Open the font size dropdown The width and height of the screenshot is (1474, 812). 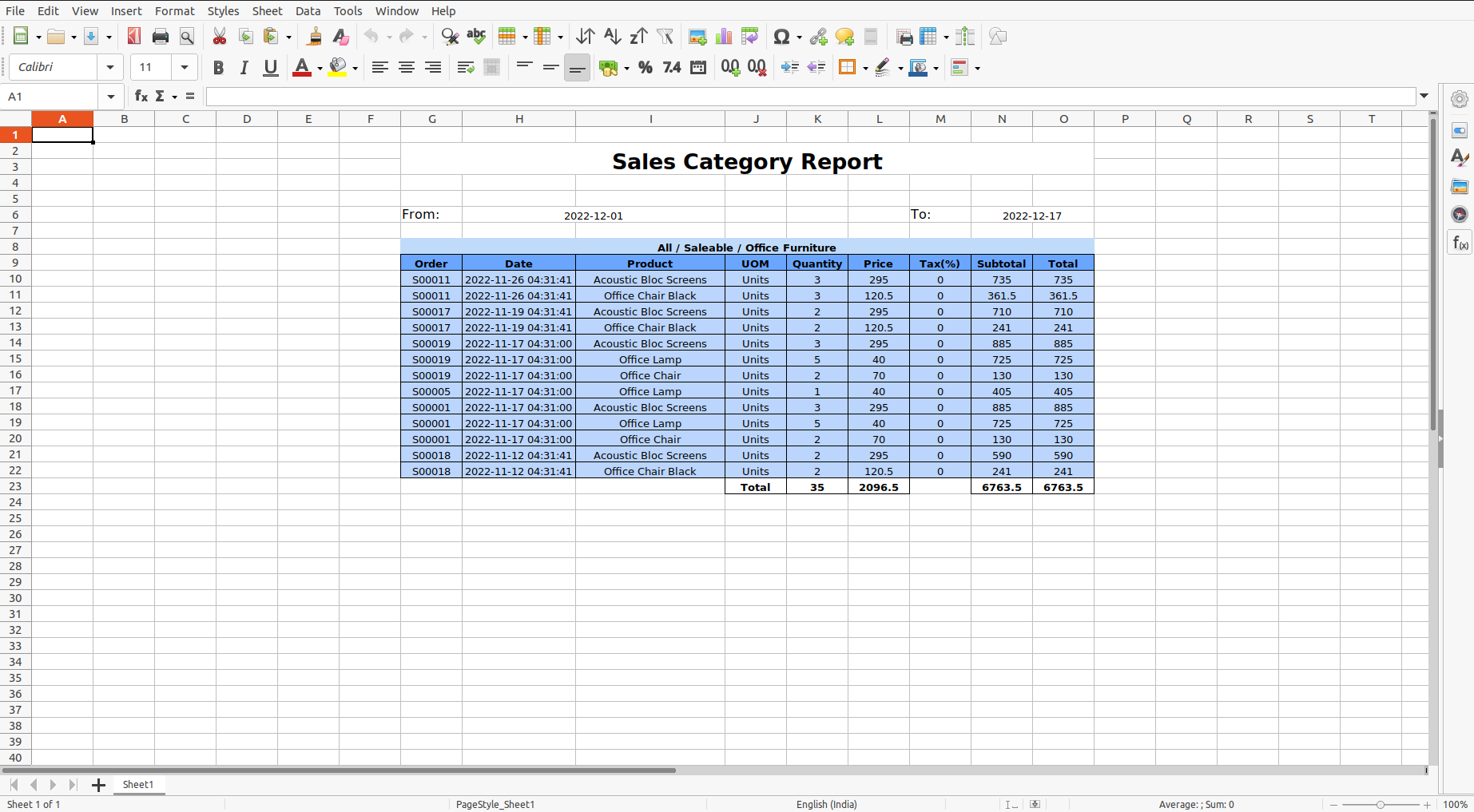click(x=185, y=68)
